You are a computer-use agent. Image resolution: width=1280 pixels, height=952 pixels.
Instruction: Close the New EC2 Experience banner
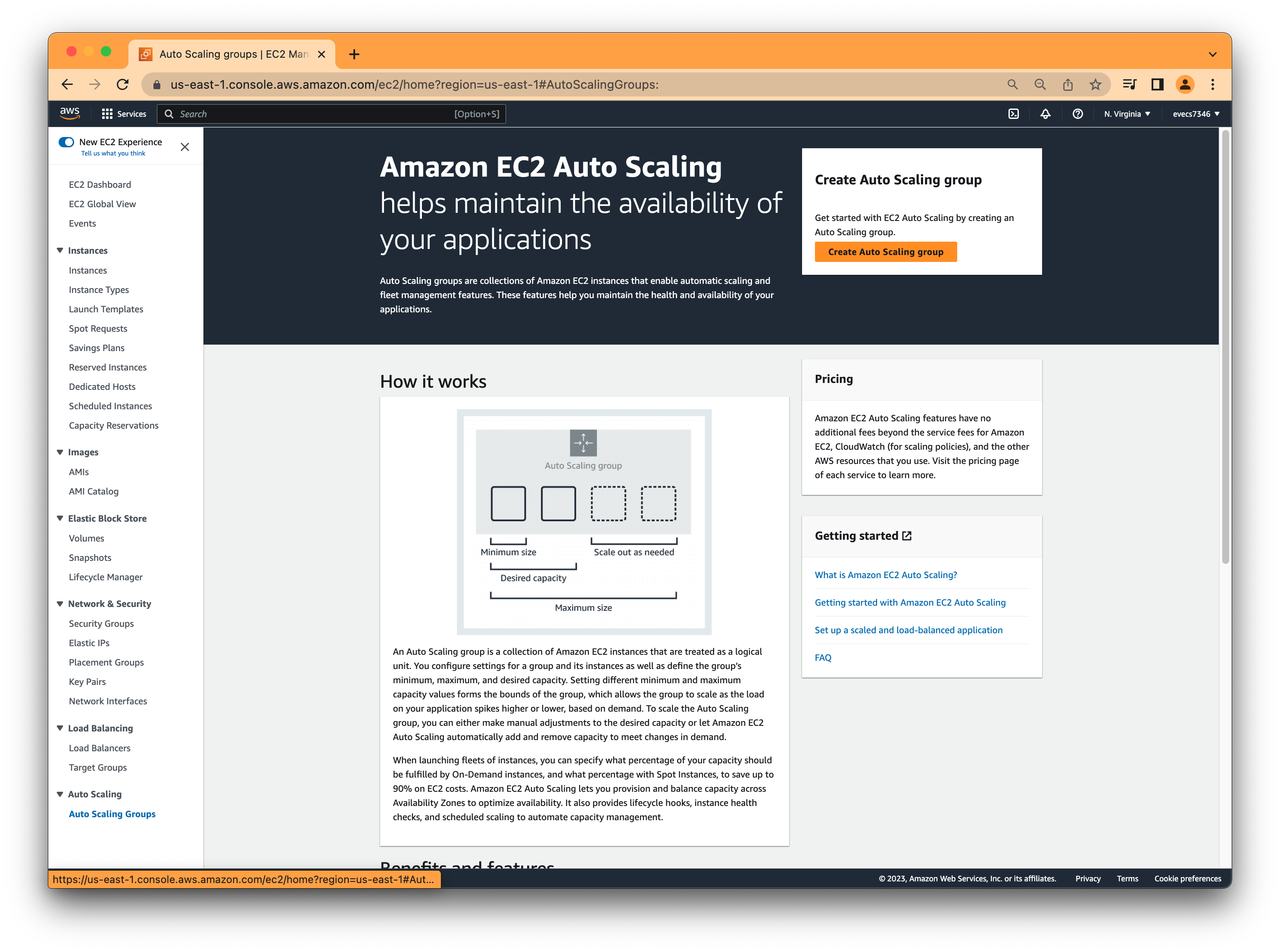pos(185,147)
